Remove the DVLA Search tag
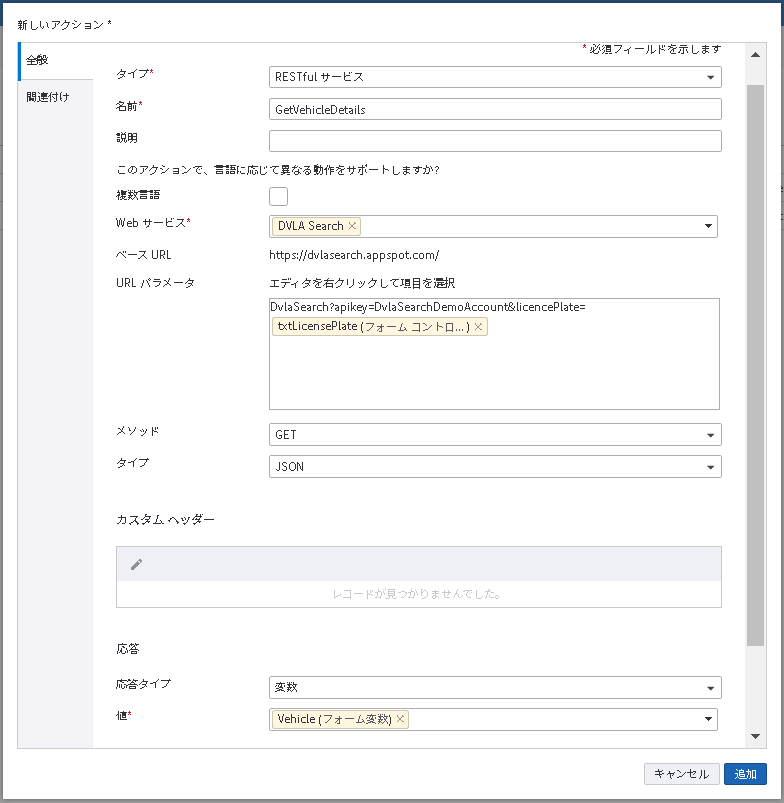 tap(352, 226)
